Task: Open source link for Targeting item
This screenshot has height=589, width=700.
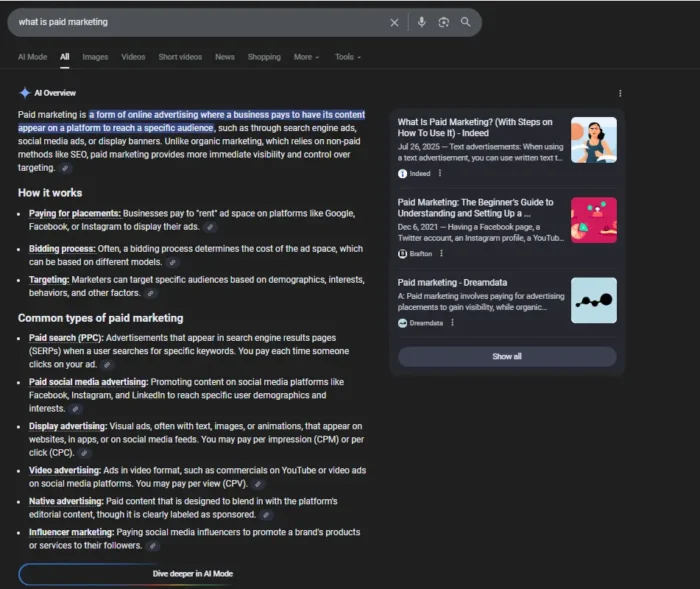Action: [x=151, y=293]
